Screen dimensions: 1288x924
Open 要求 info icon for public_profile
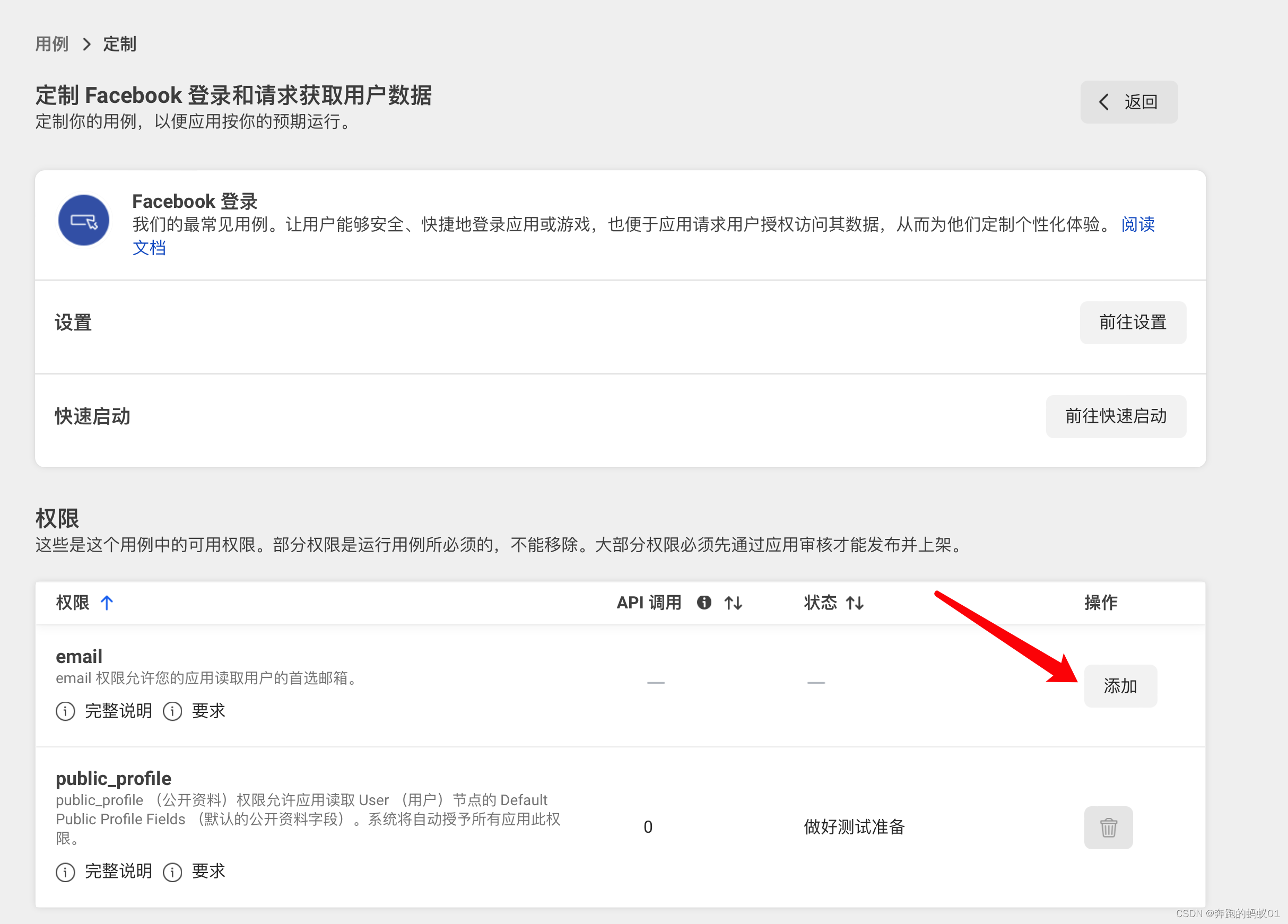coord(172,871)
